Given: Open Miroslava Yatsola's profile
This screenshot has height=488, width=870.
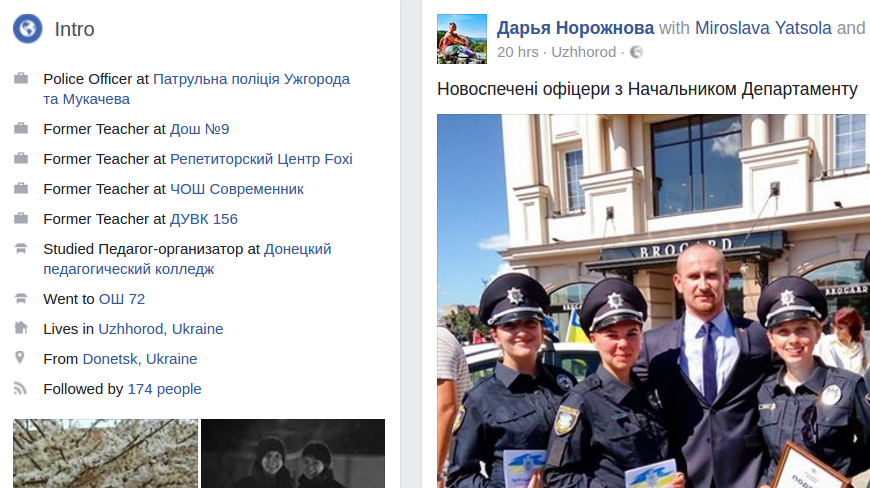Looking at the screenshot, I should click(x=763, y=28).
